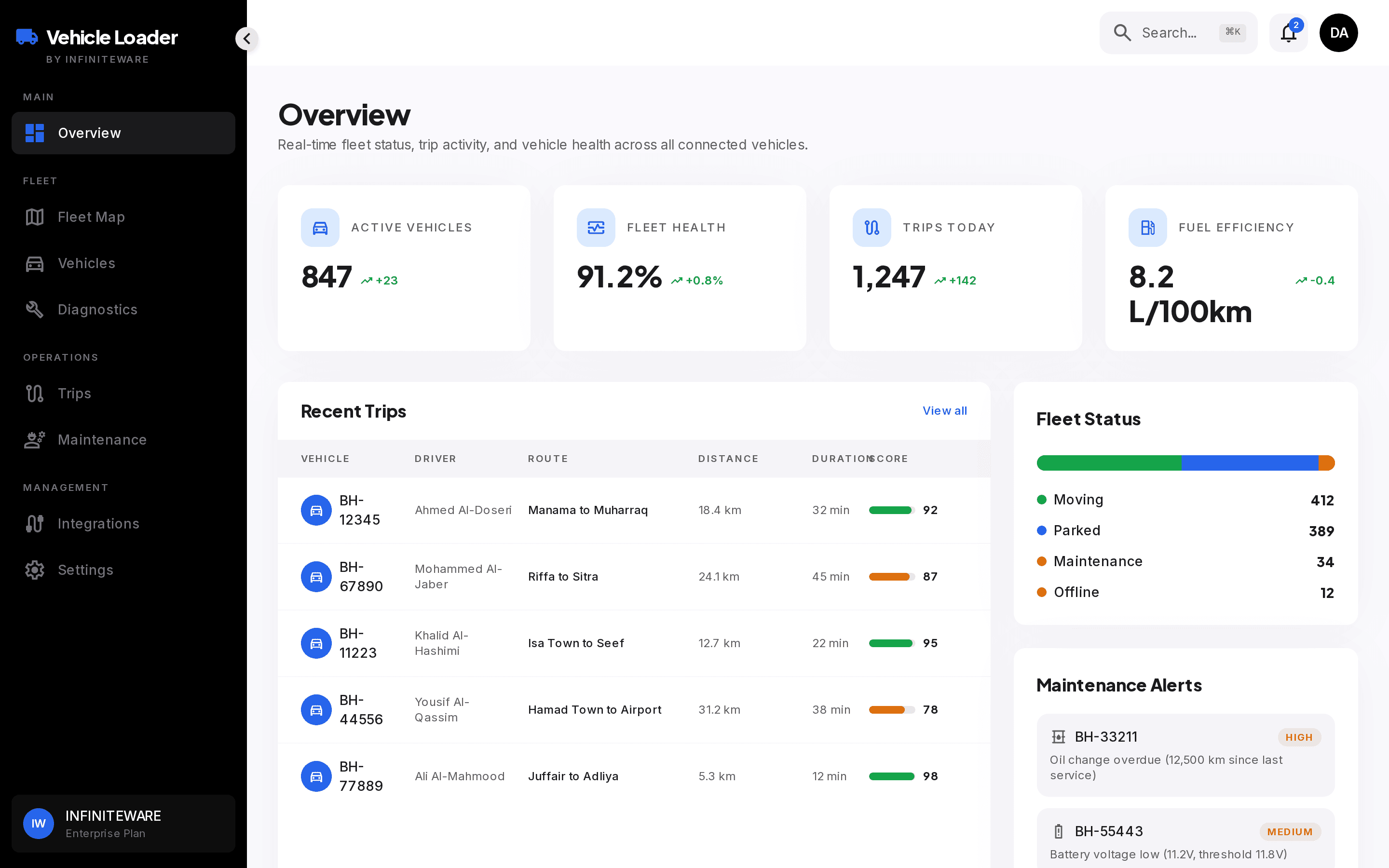
Task: Click the Vehicle Loader truck logo icon
Action: pos(27,37)
